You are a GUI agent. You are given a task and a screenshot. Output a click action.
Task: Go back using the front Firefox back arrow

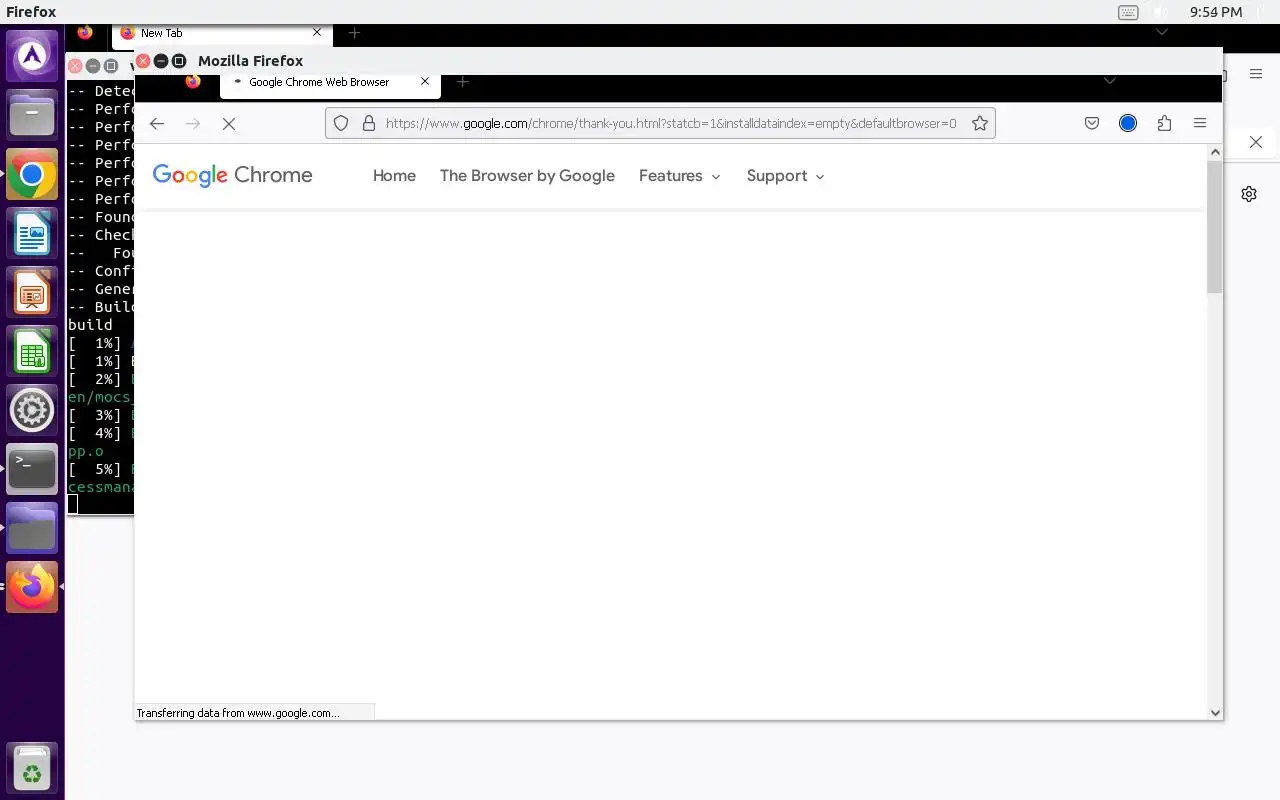point(157,123)
